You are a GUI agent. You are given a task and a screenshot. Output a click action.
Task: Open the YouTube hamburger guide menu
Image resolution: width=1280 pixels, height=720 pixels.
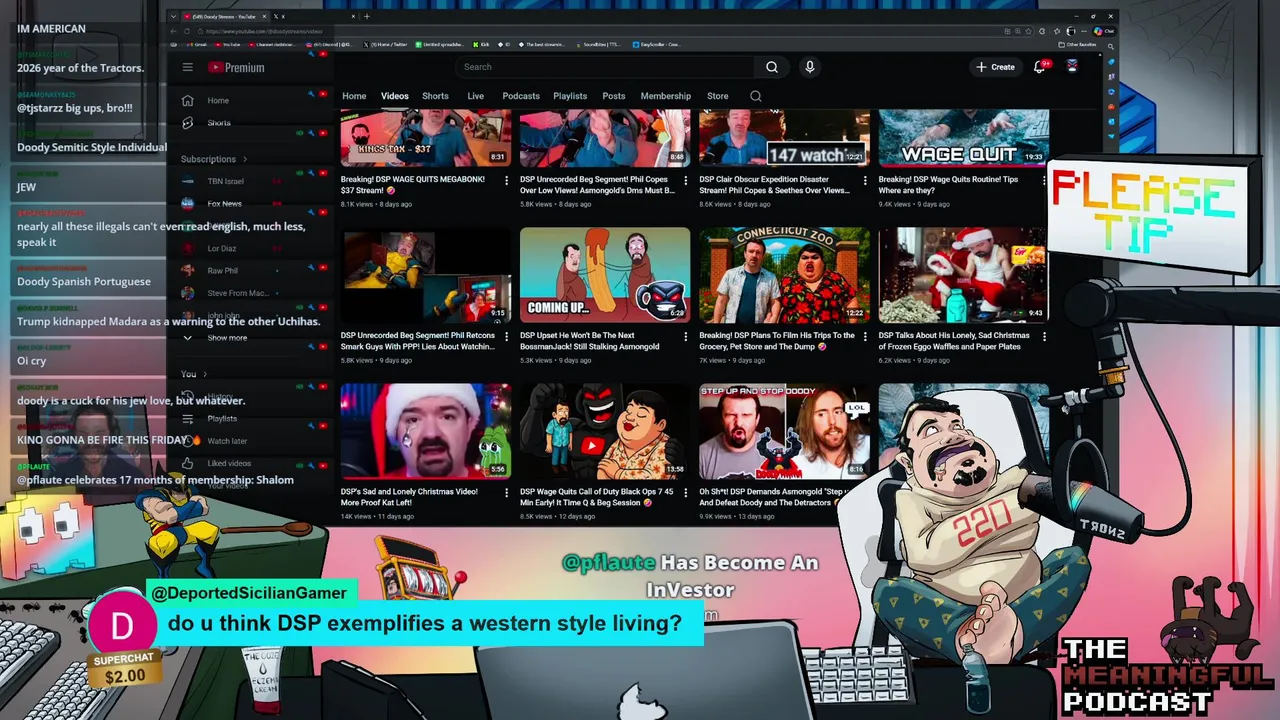tap(187, 67)
